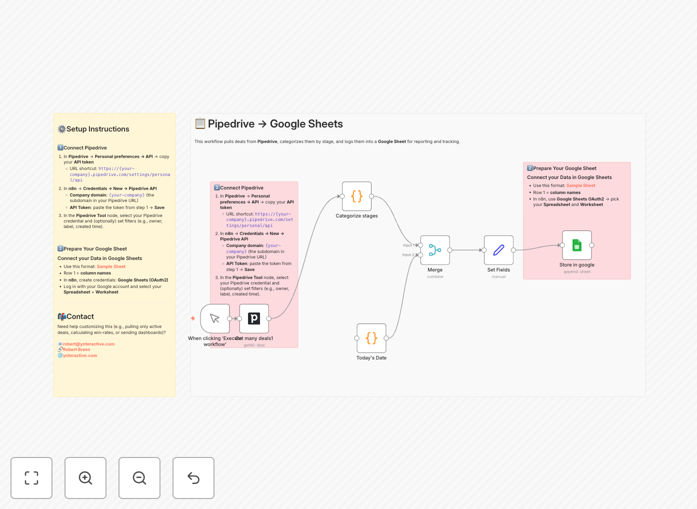Click the Categorize stages label
Image resolution: width=697 pixels, height=509 pixels.
coord(357,216)
